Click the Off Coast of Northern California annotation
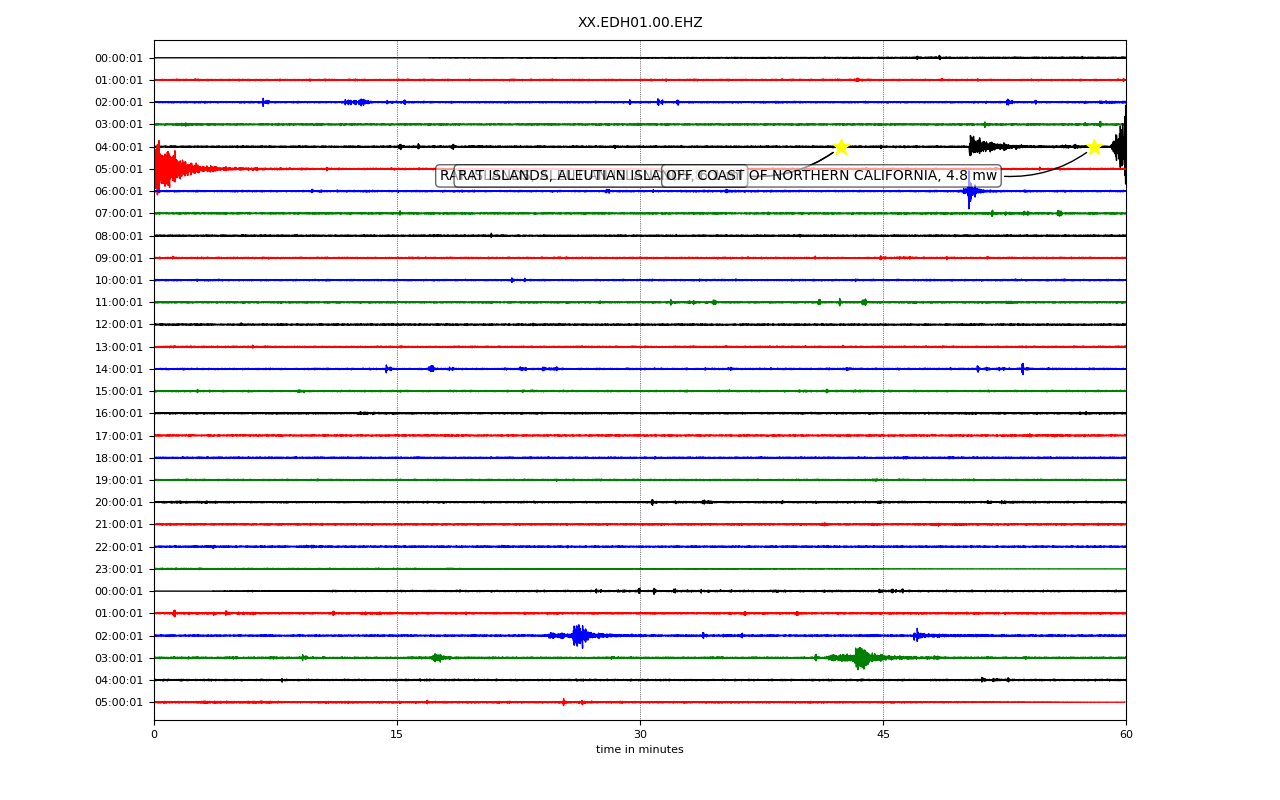The width and height of the screenshot is (1280, 800). [831, 176]
